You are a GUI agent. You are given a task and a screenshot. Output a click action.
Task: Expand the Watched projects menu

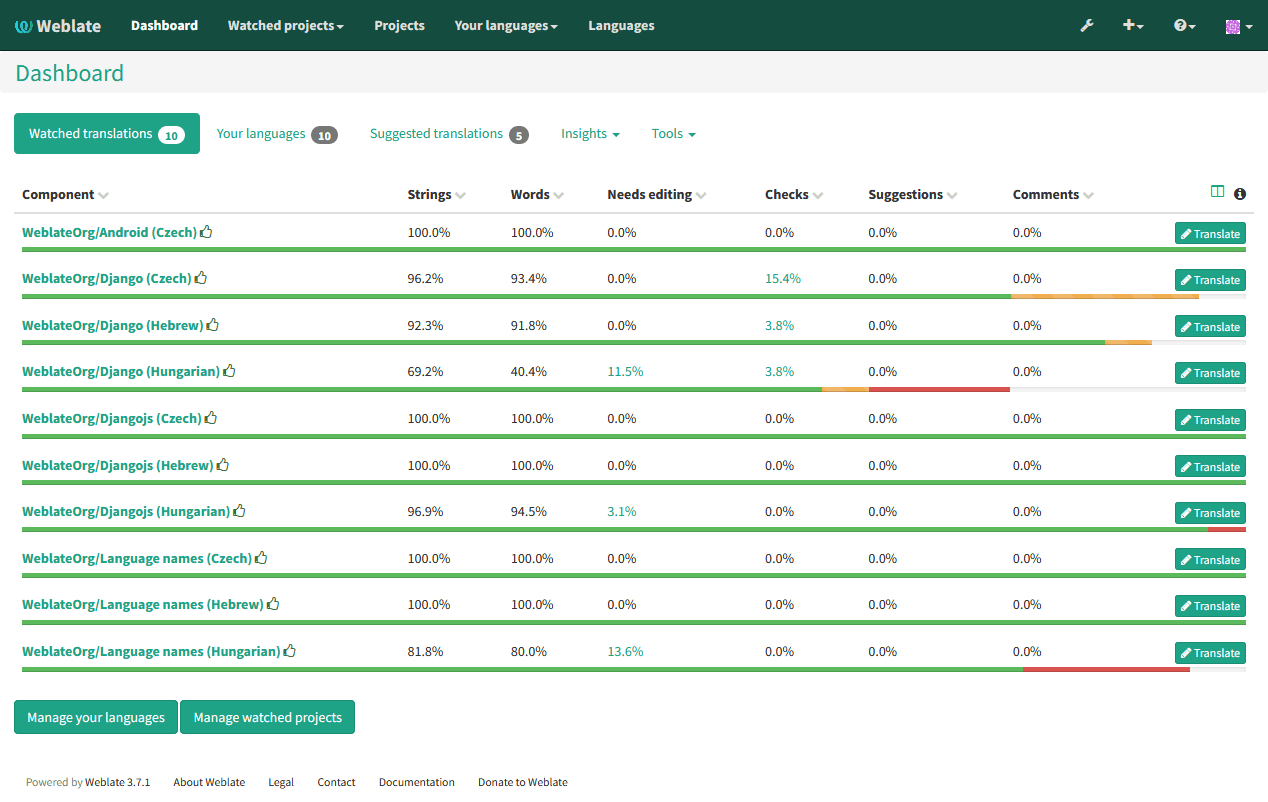coord(285,25)
